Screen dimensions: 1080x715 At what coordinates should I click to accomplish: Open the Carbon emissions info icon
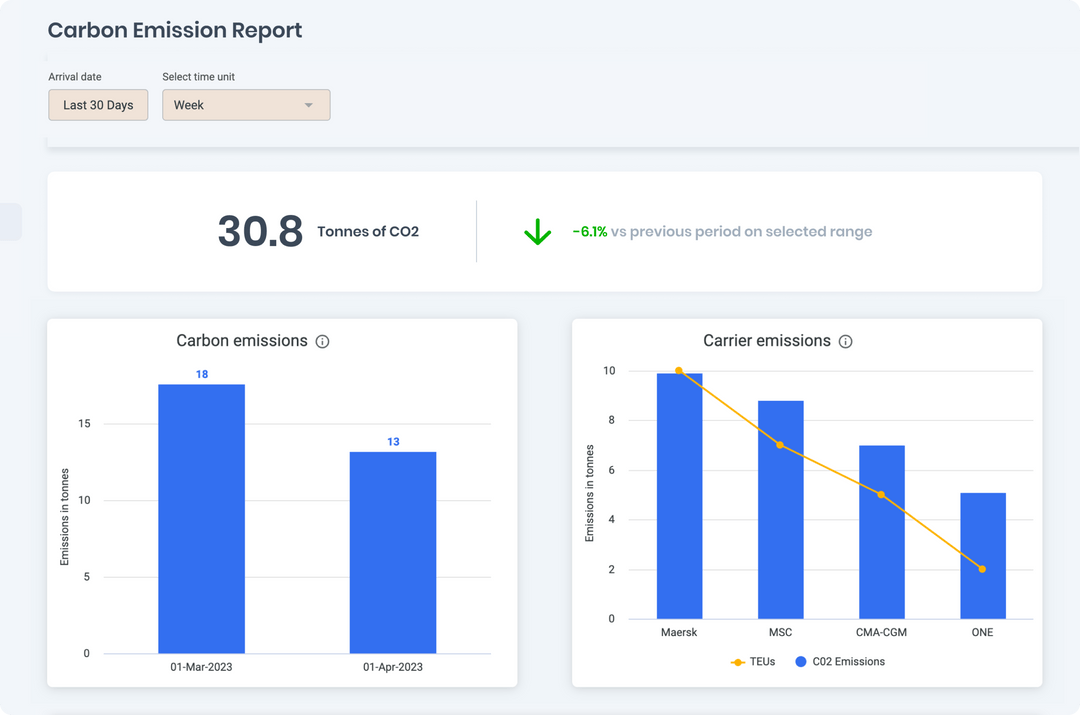322,341
